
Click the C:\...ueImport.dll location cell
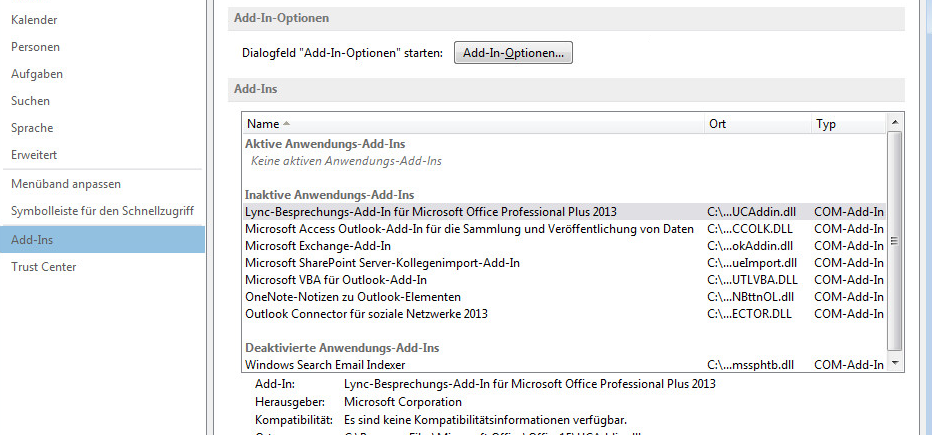pyautogui.click(x=752, y=263)
